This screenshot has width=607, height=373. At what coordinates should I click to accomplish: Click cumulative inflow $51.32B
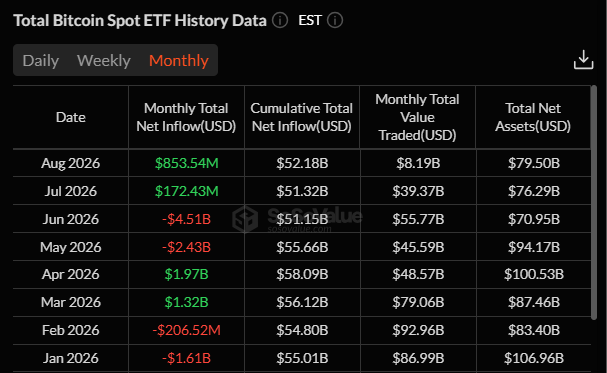[302, 191]
